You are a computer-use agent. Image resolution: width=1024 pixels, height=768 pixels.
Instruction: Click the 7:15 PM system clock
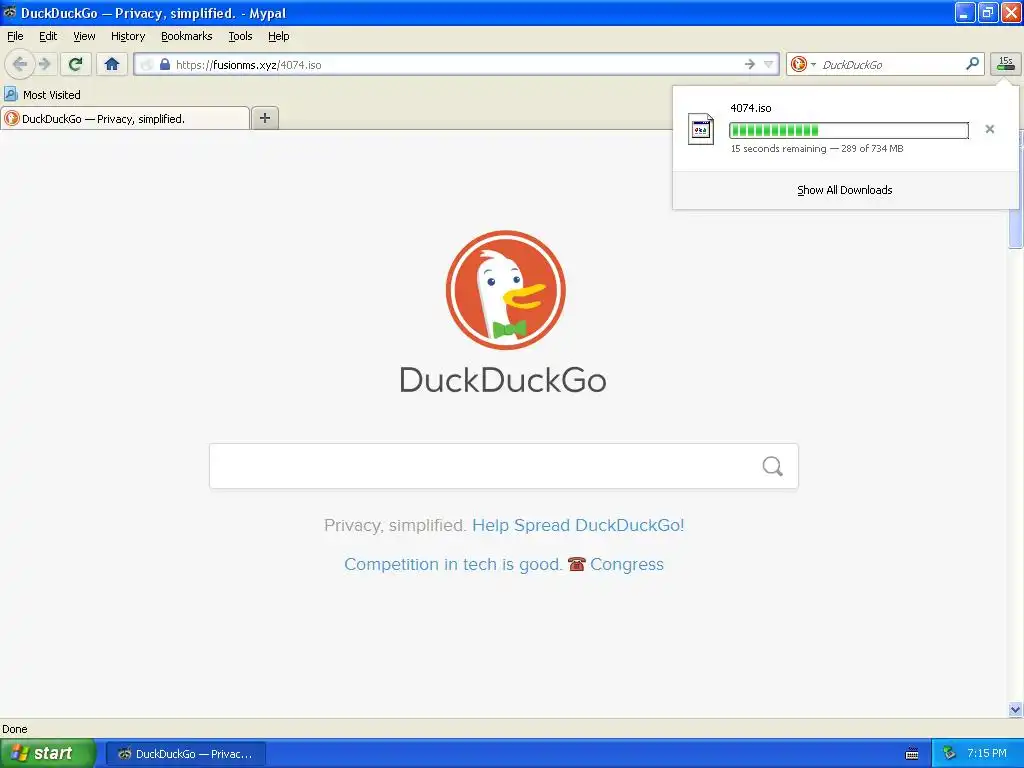[x=987, y=753]
